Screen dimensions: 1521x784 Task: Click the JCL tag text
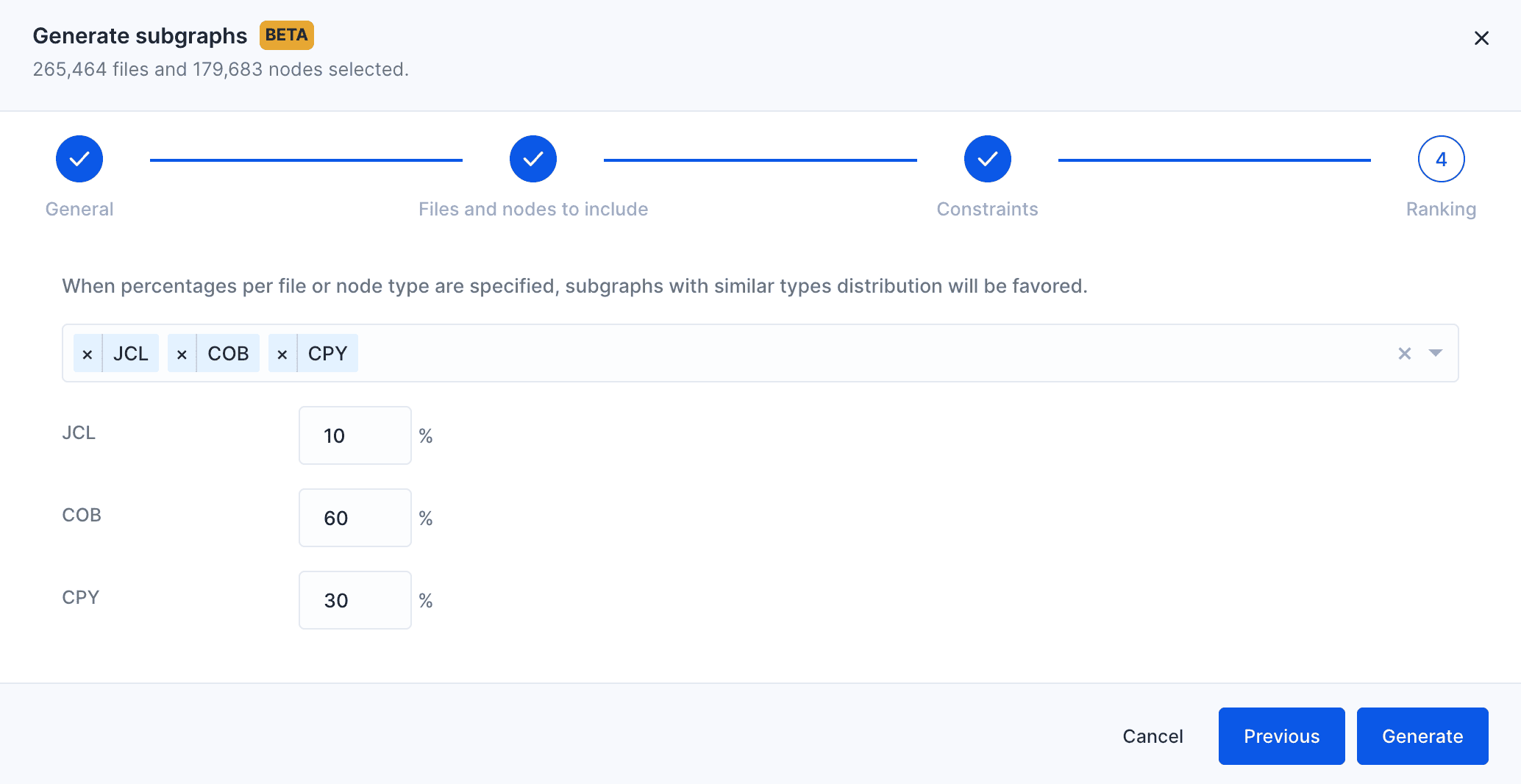click(x=131, y=354)
